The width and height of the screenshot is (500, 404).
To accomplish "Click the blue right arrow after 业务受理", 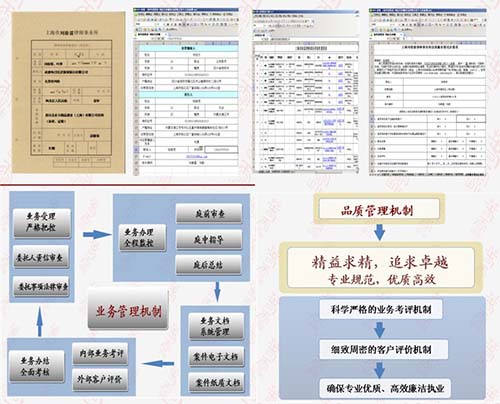I will pyautogui.click(x=97, y=234).
